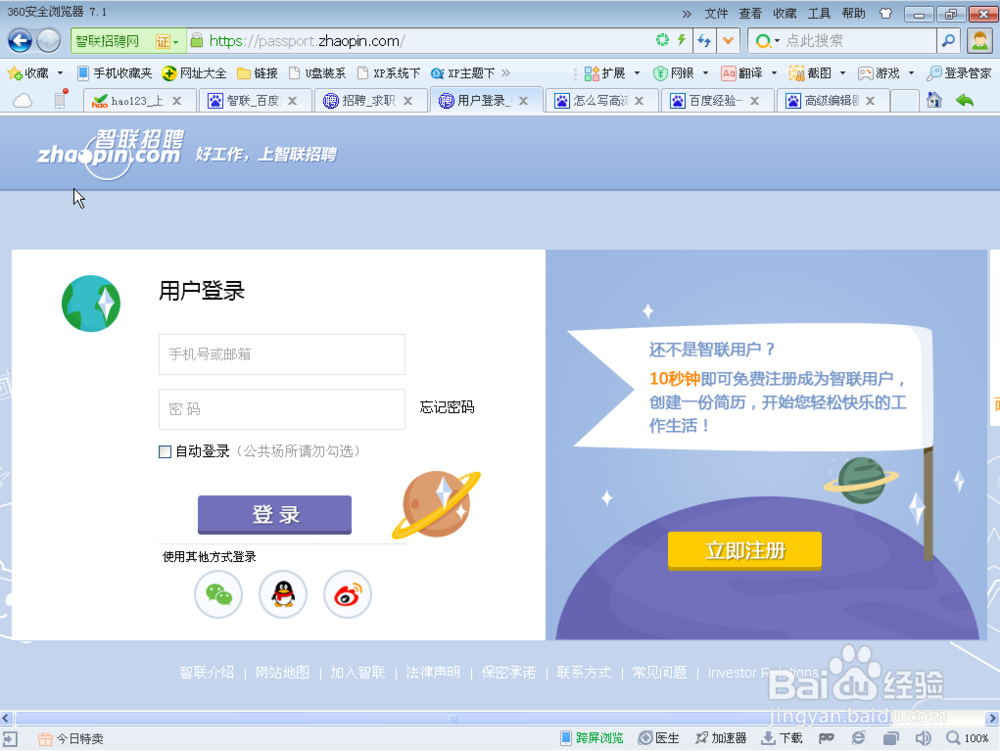Toggle the mute speaker icon in status bar
Viewport: 1000px width, 751px height.
pos(923,737)
